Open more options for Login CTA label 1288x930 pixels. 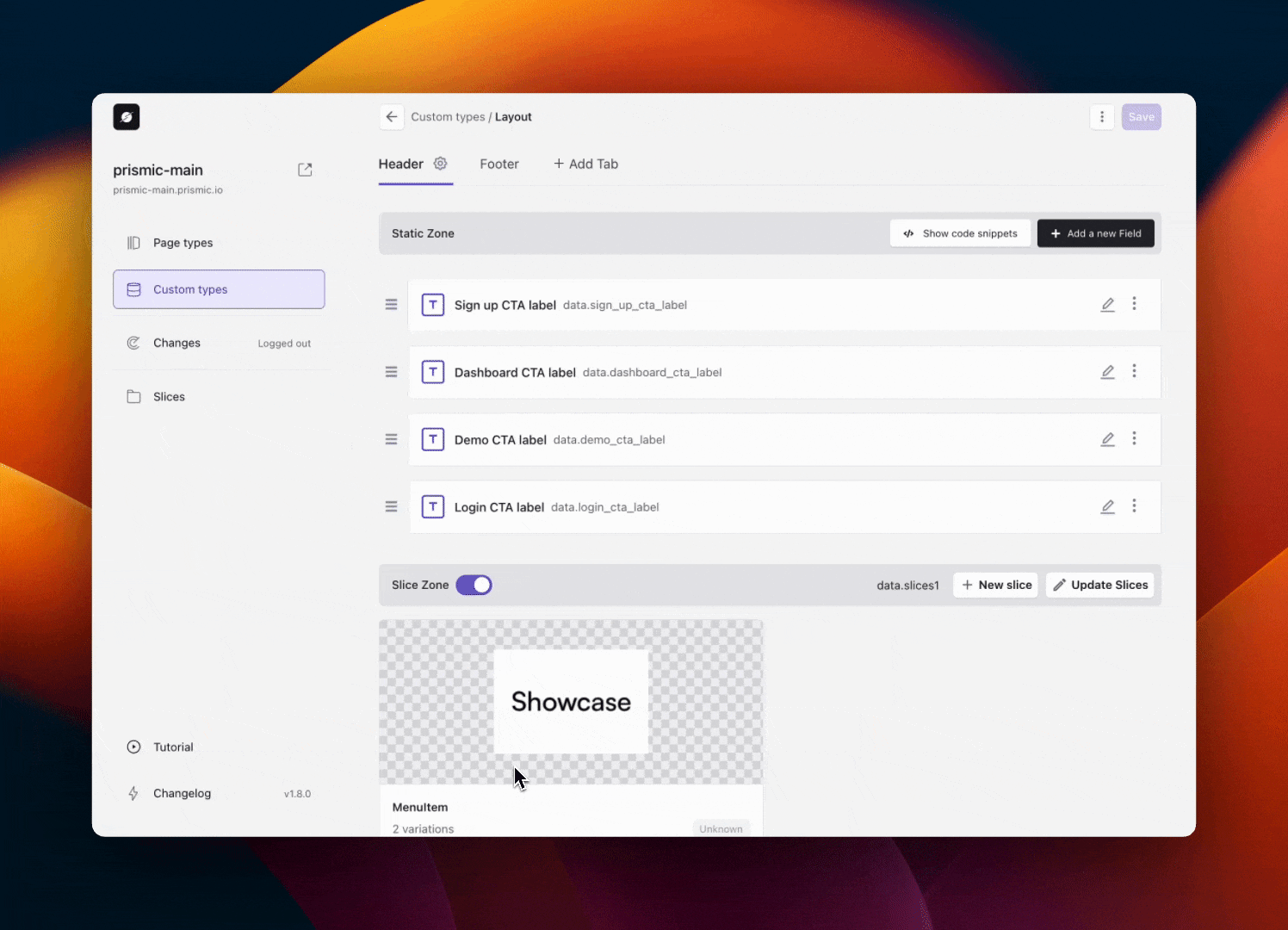pyautogui.click(x=1134, y=506)
